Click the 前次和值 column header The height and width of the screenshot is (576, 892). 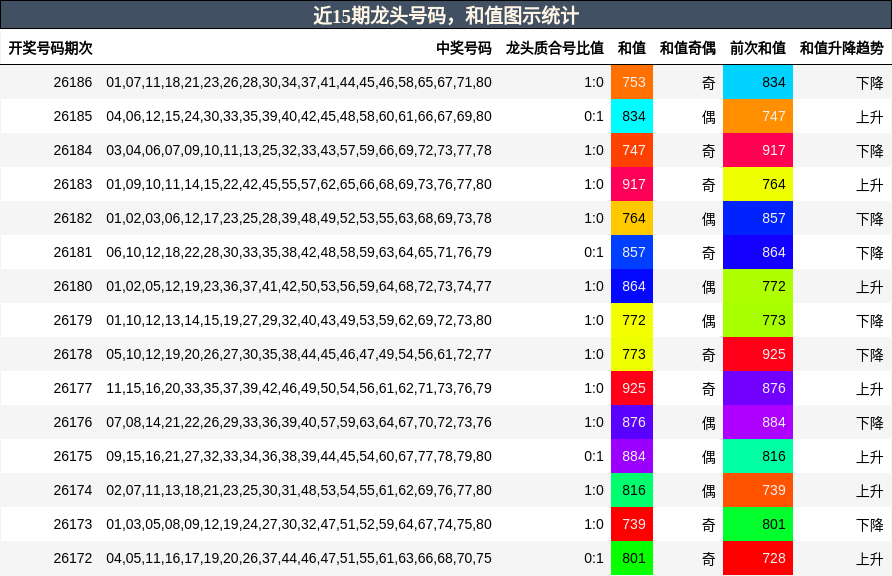pyautogui.click(x=758, y=48)
